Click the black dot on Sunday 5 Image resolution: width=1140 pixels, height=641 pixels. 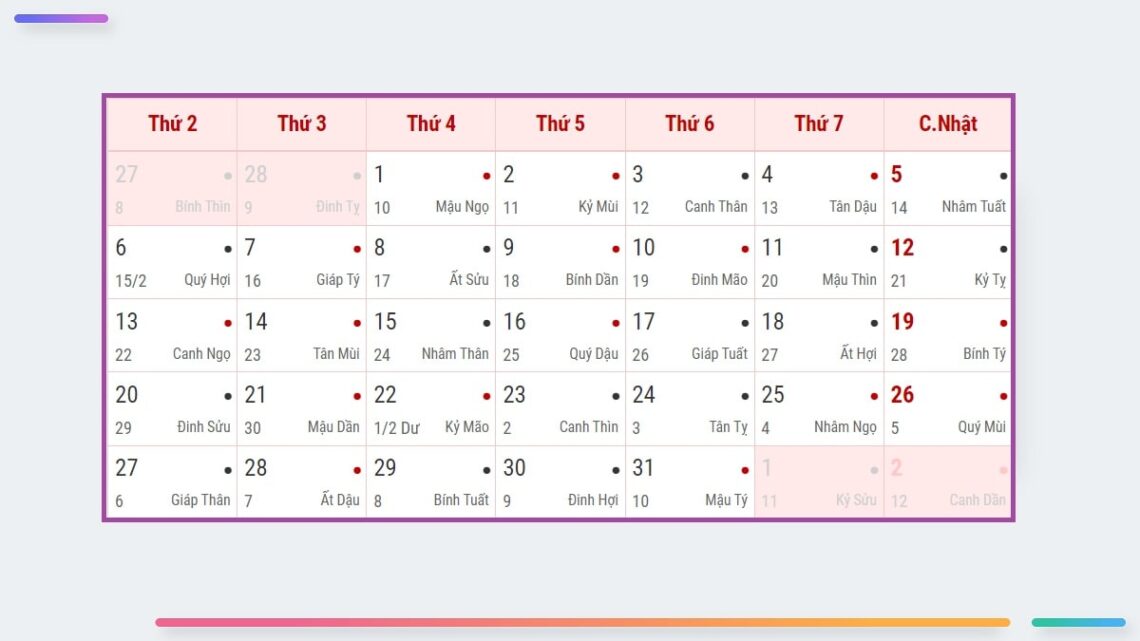(x=1003, y=176)
